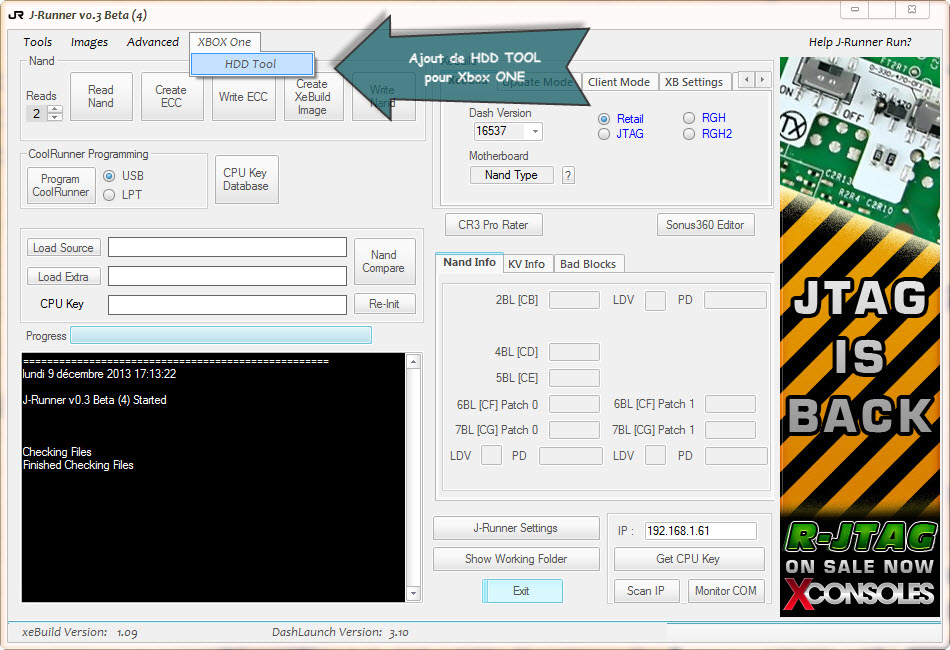Click the R-JTAG Xconsoles ad banner

pos(860,337)
